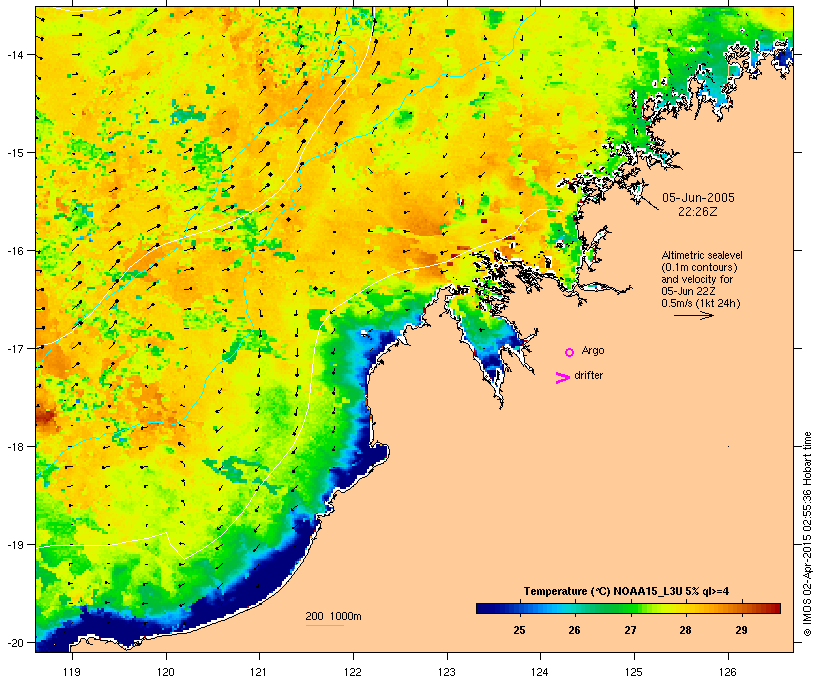Click latitude axis label -19
Image resolution: width=820 pixels, height=680 pixels.
(x=14, y=545)
